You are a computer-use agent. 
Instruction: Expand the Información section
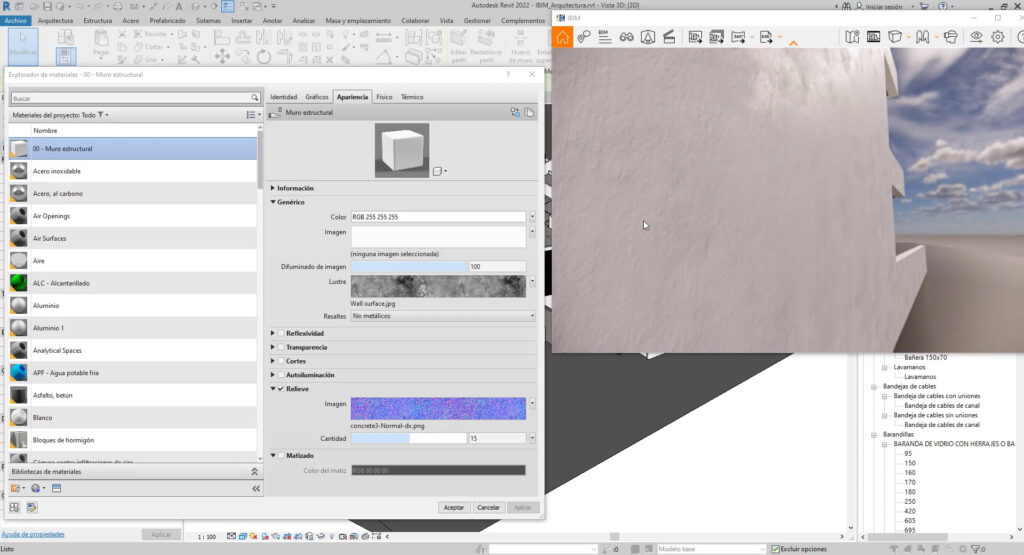click(274, 188)
